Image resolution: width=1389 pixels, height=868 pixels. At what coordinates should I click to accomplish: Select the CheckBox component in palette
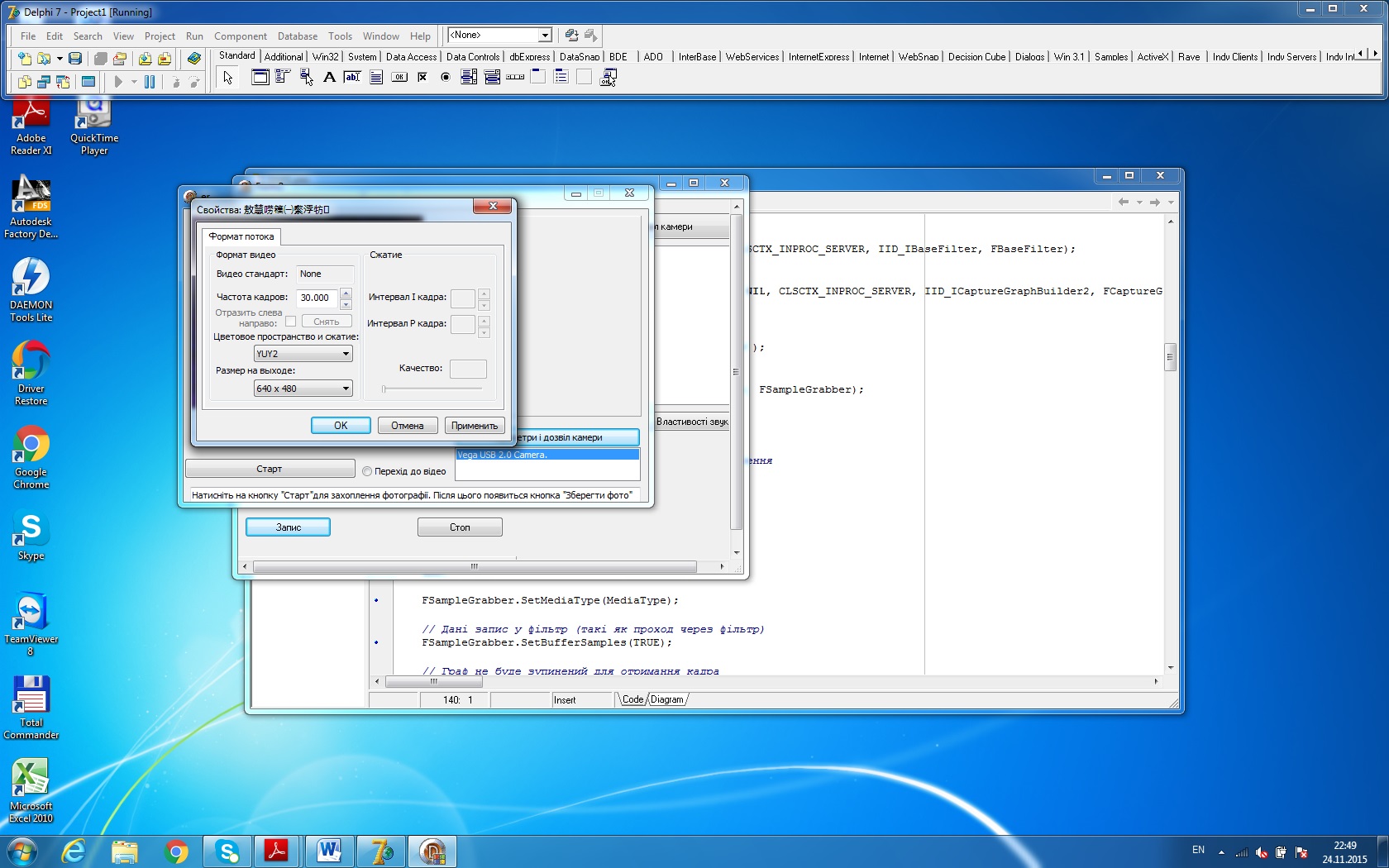click(422, 78)
